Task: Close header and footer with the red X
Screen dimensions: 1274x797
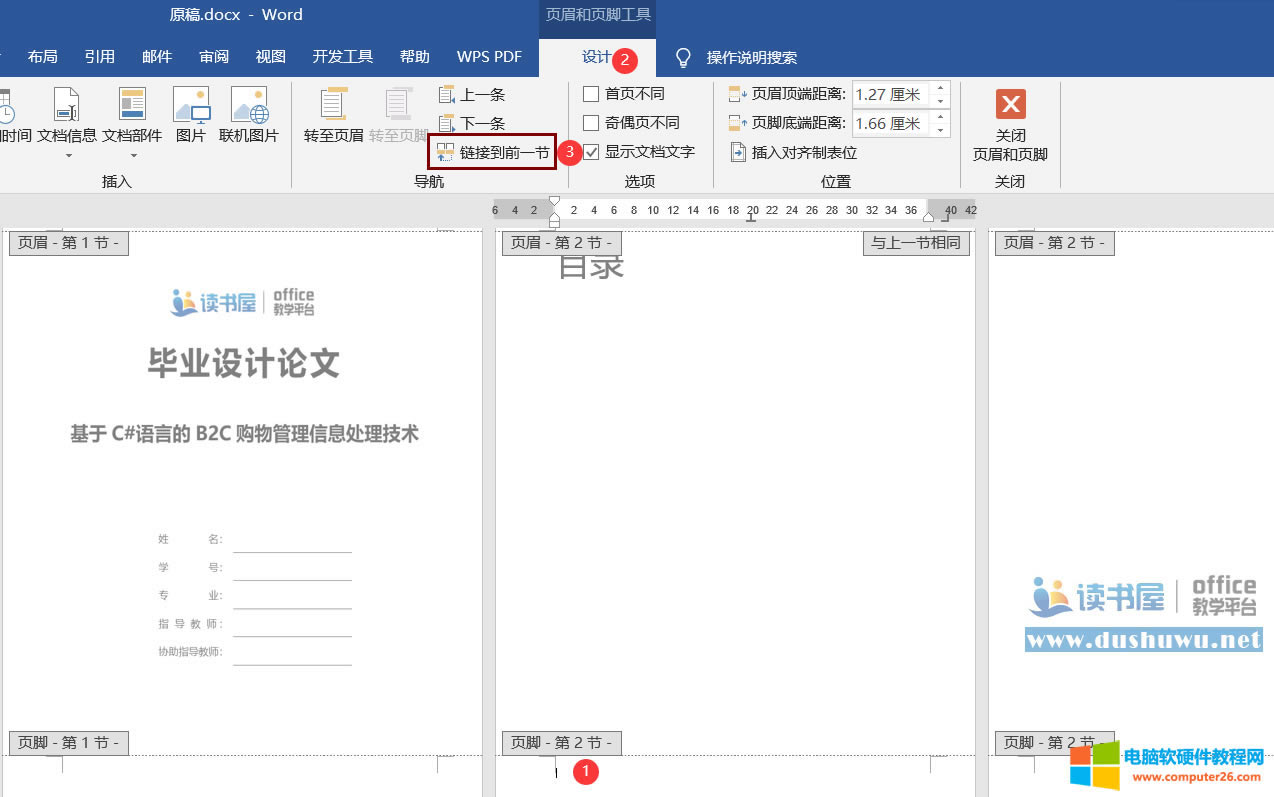Action: pos(1010,105)
